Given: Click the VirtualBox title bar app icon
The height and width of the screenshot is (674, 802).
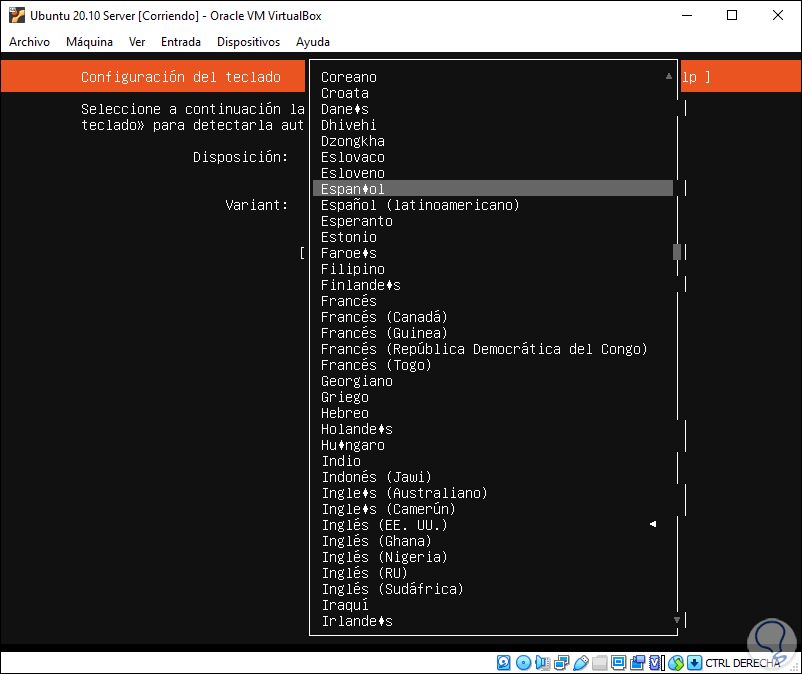Looking at the screenshot, I should pyautogui.click(x=16, y=15).
